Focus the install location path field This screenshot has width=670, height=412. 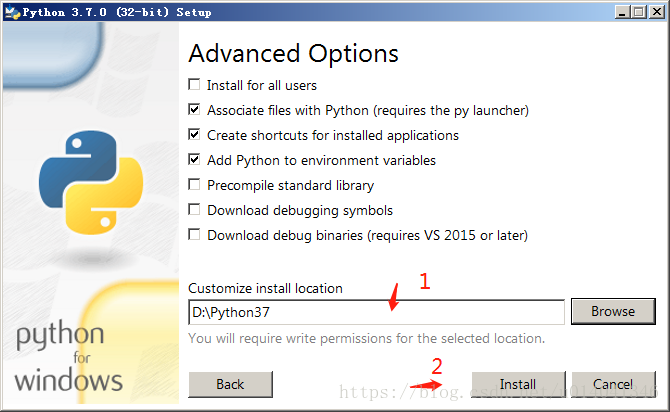[x=376, y=312]
